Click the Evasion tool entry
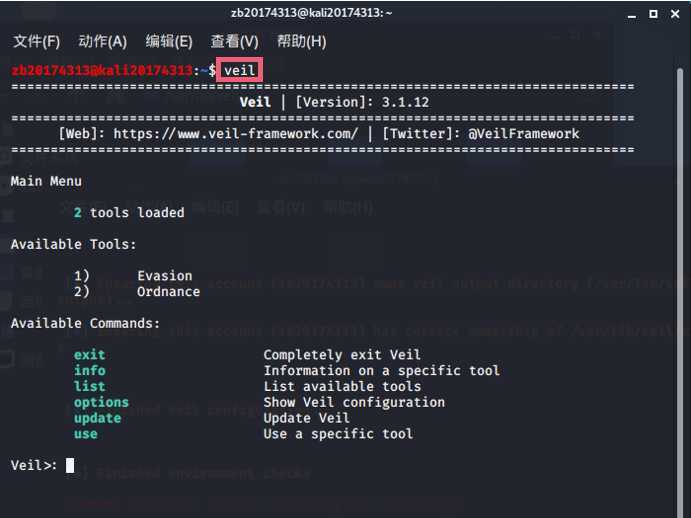Viewport: 691px width, 518px height. [x=164, y=276]
